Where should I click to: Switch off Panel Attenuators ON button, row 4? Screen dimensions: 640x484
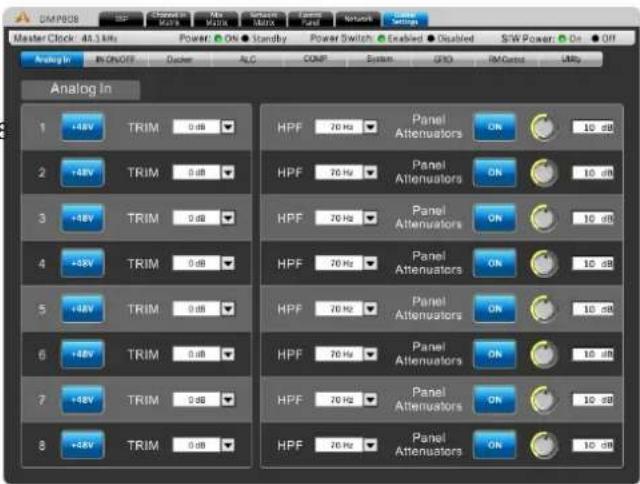[x=494, y=264]
